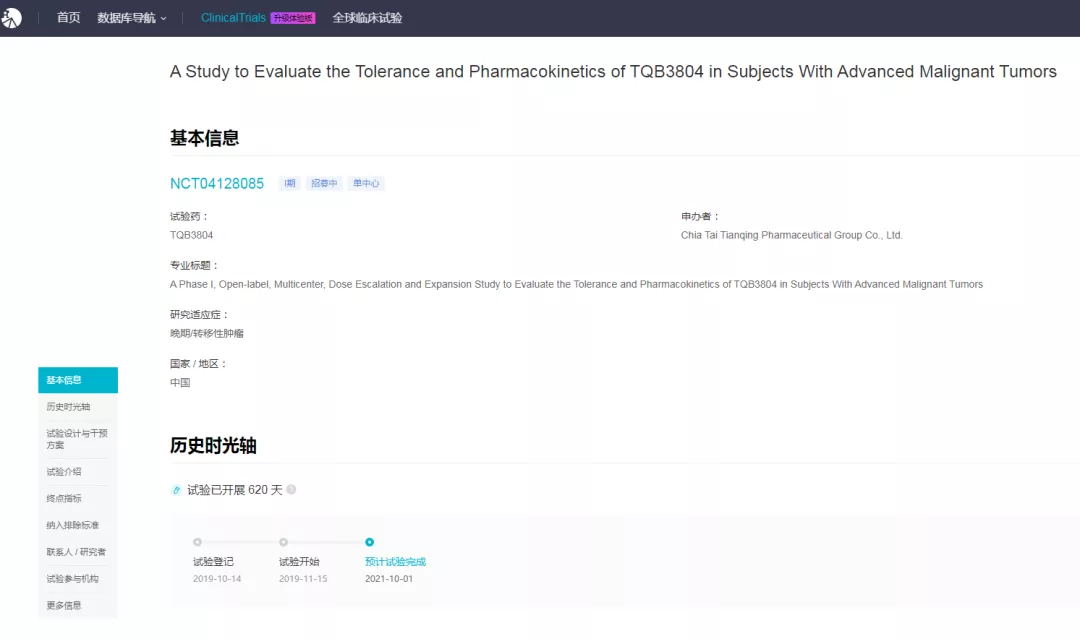
Task: Click the 单中心 tag
Action: coord(366,184)
